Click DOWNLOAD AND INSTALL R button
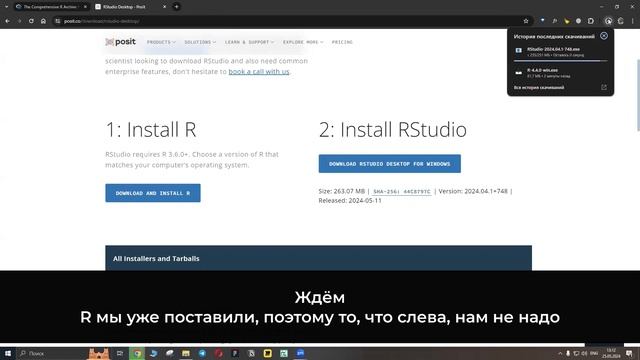The width and height of the screenshot is (640, 360). 153,193
